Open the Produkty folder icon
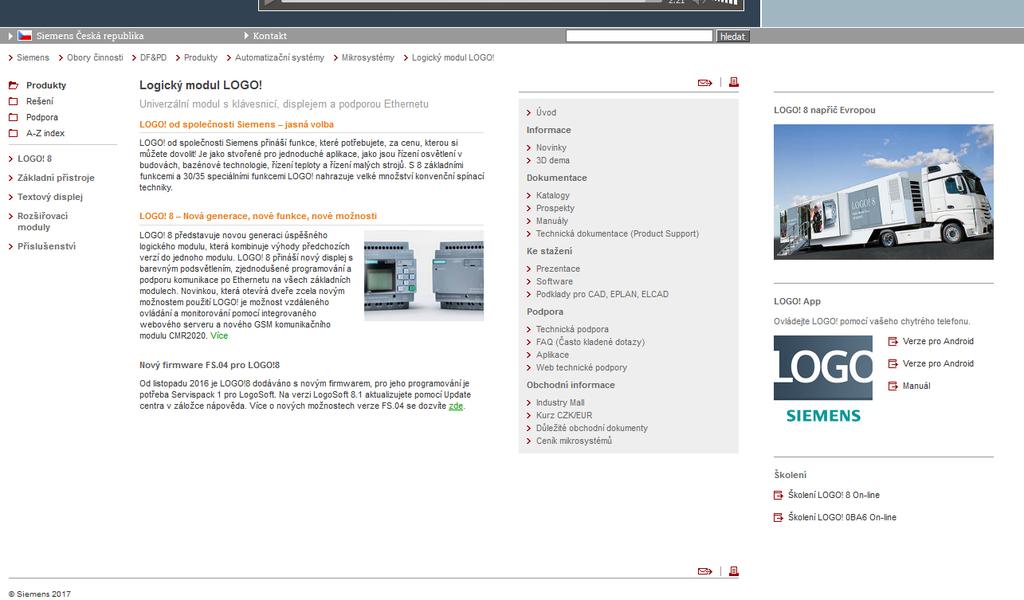Screen dimensions: 1024x600 (13, 85)
